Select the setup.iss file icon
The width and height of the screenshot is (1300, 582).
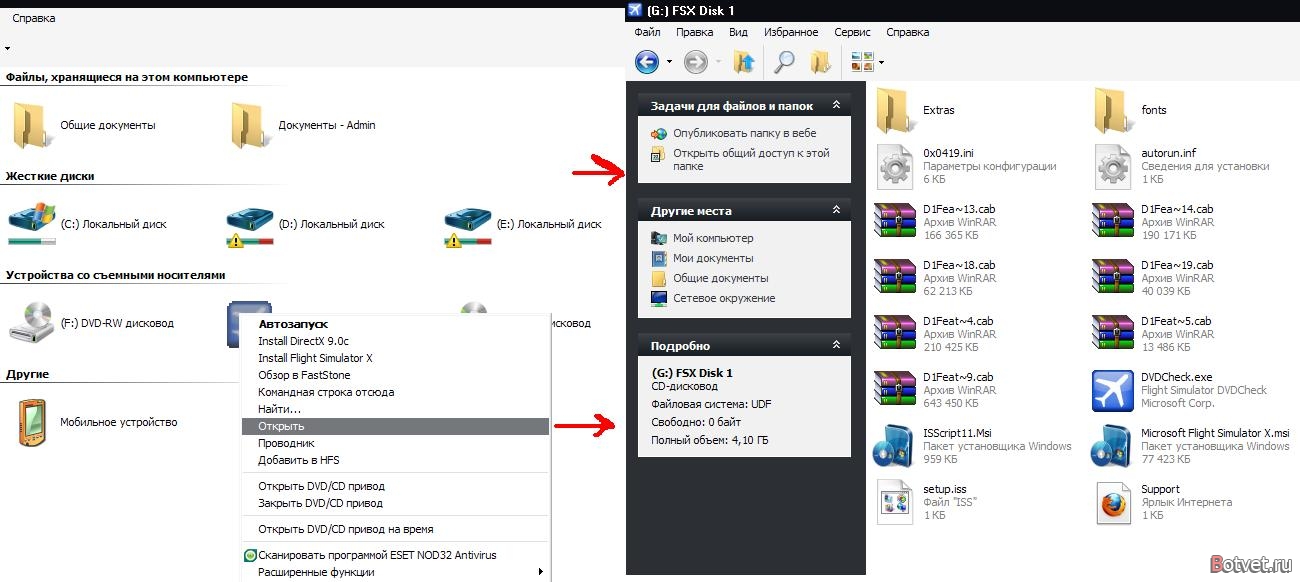point(896,502)
